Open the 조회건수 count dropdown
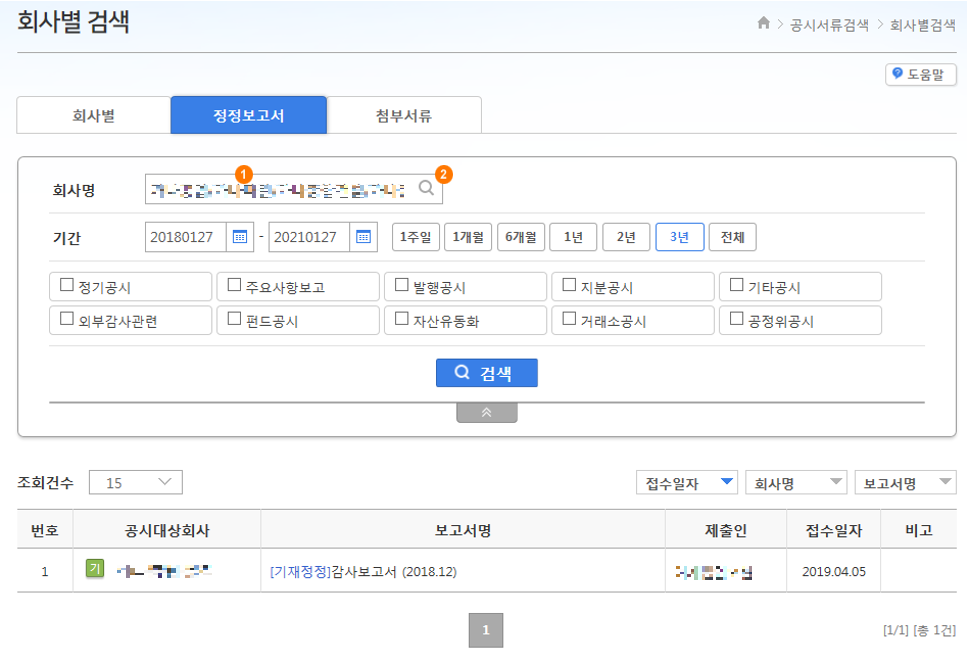The width and height of the screenshot is (967, 653). [135, 481]
